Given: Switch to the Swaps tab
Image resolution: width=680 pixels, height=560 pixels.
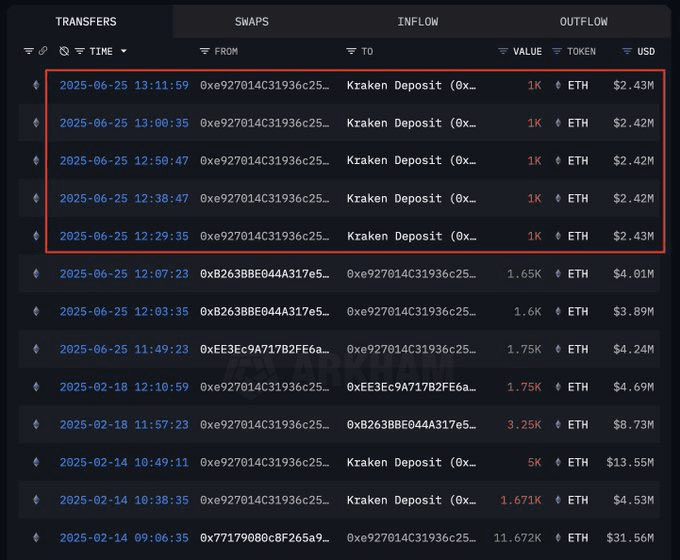Looking at the screenshot, I should coord(251,21).
